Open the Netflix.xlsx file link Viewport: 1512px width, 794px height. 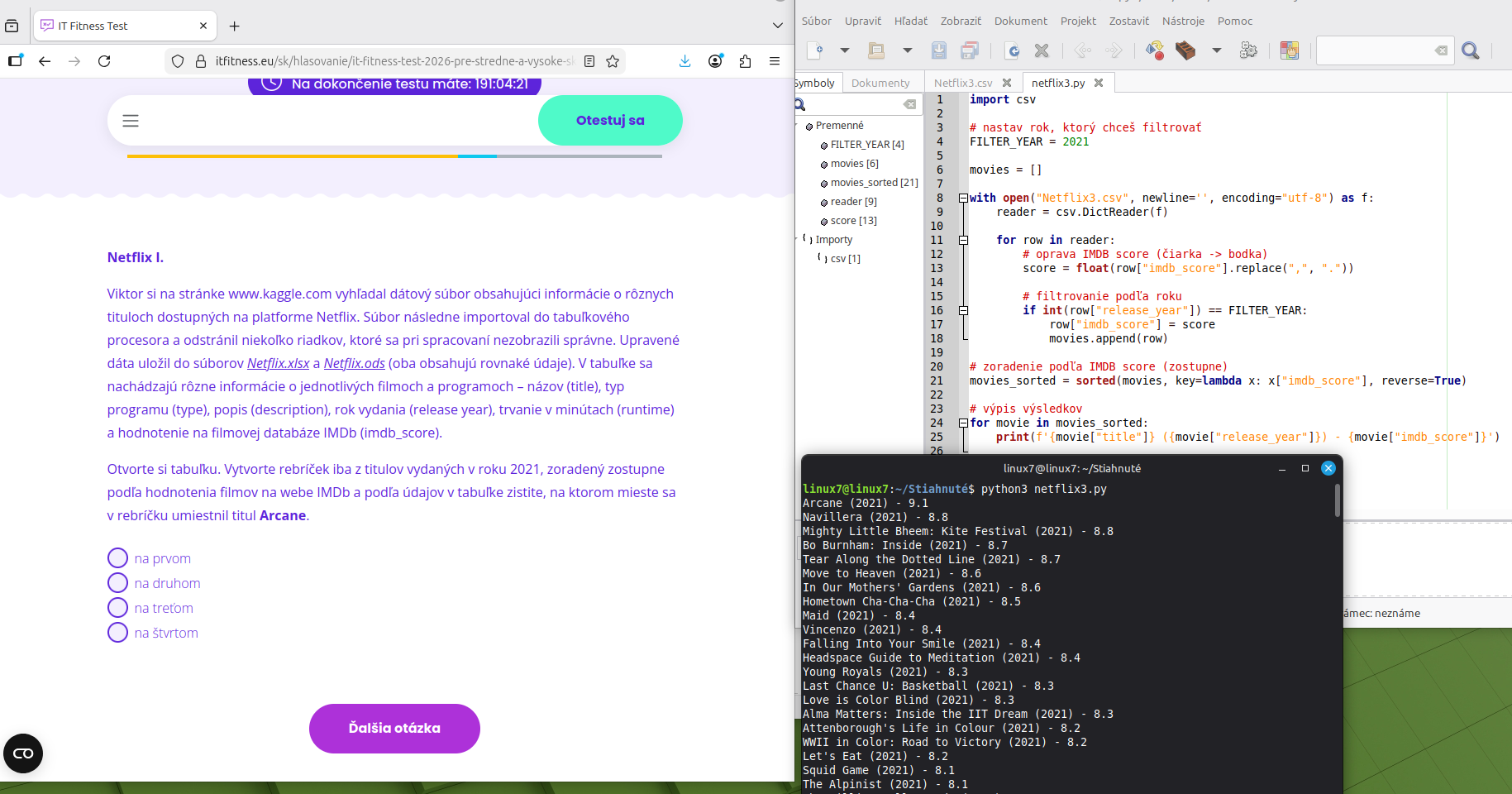pyautogui.click(x=278, y=363)
